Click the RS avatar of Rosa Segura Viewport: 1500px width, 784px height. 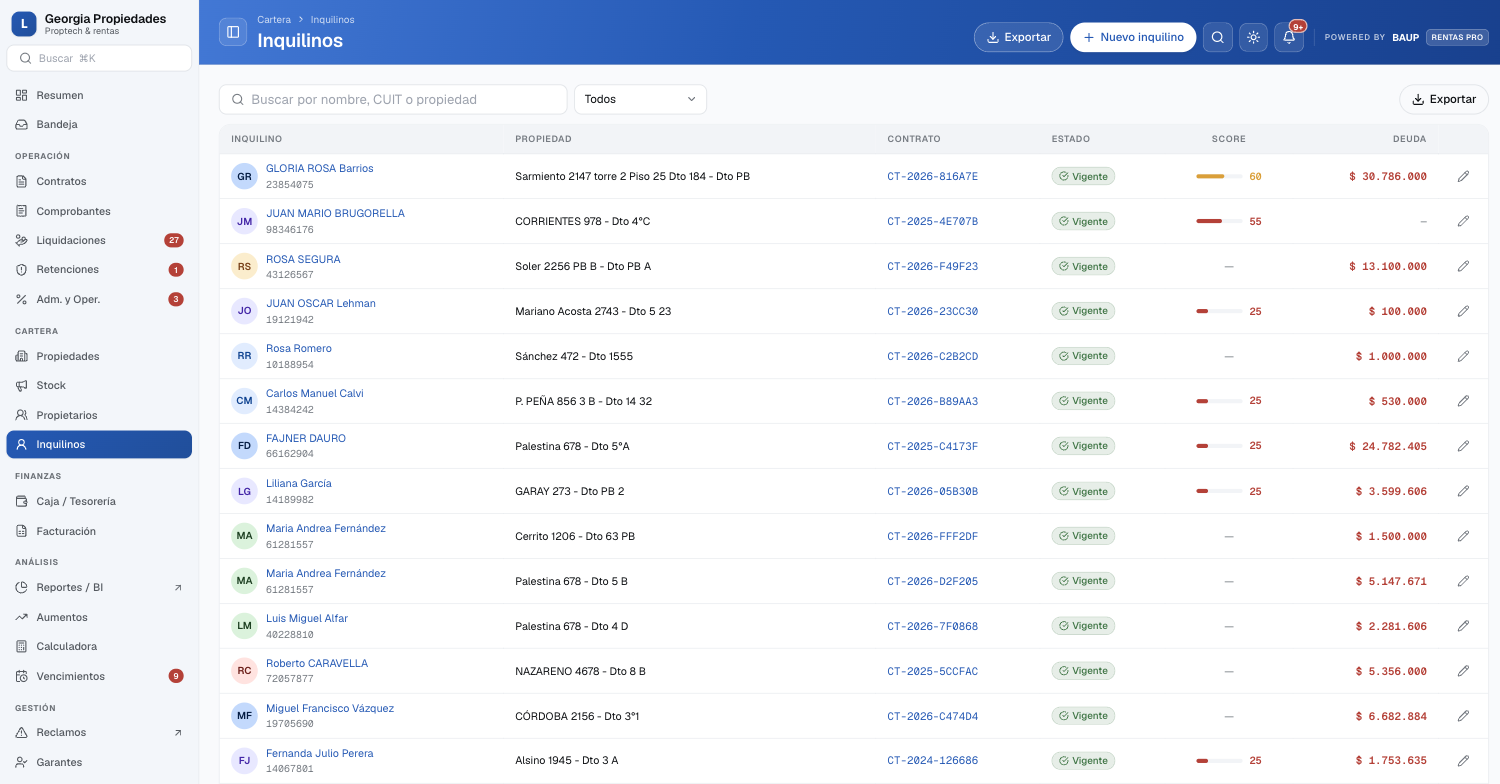[244, 266]
